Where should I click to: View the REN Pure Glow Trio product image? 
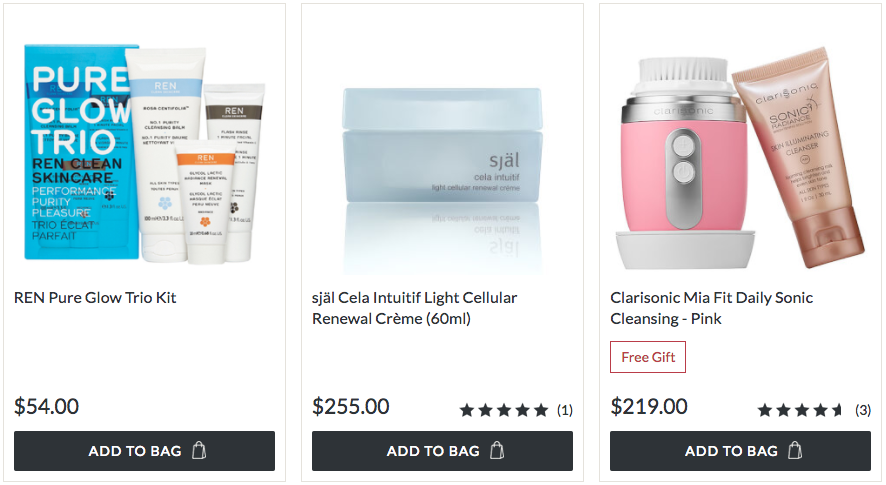tap(145, 153)
